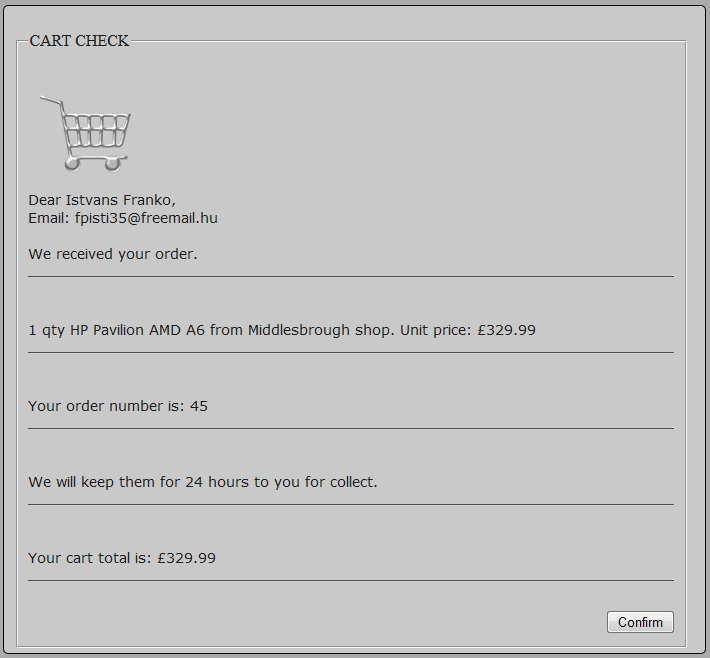The height and width of the screenshot is (658, 710).
Task: Click the email address fpisti35@freemail.hu
Action: (146, 218)
